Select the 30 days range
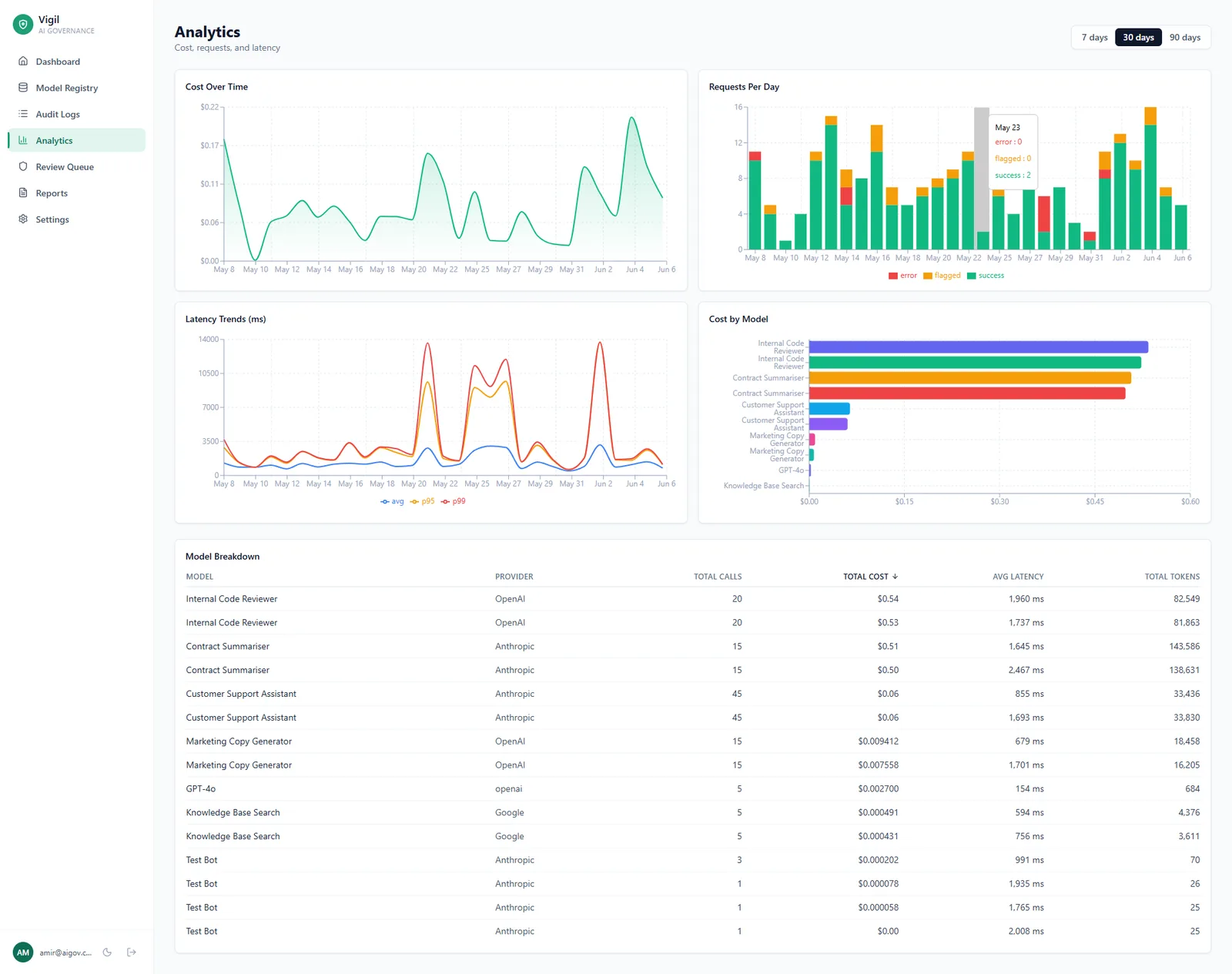This screenshot has width=1232, height=974. tap(1138, 38)
